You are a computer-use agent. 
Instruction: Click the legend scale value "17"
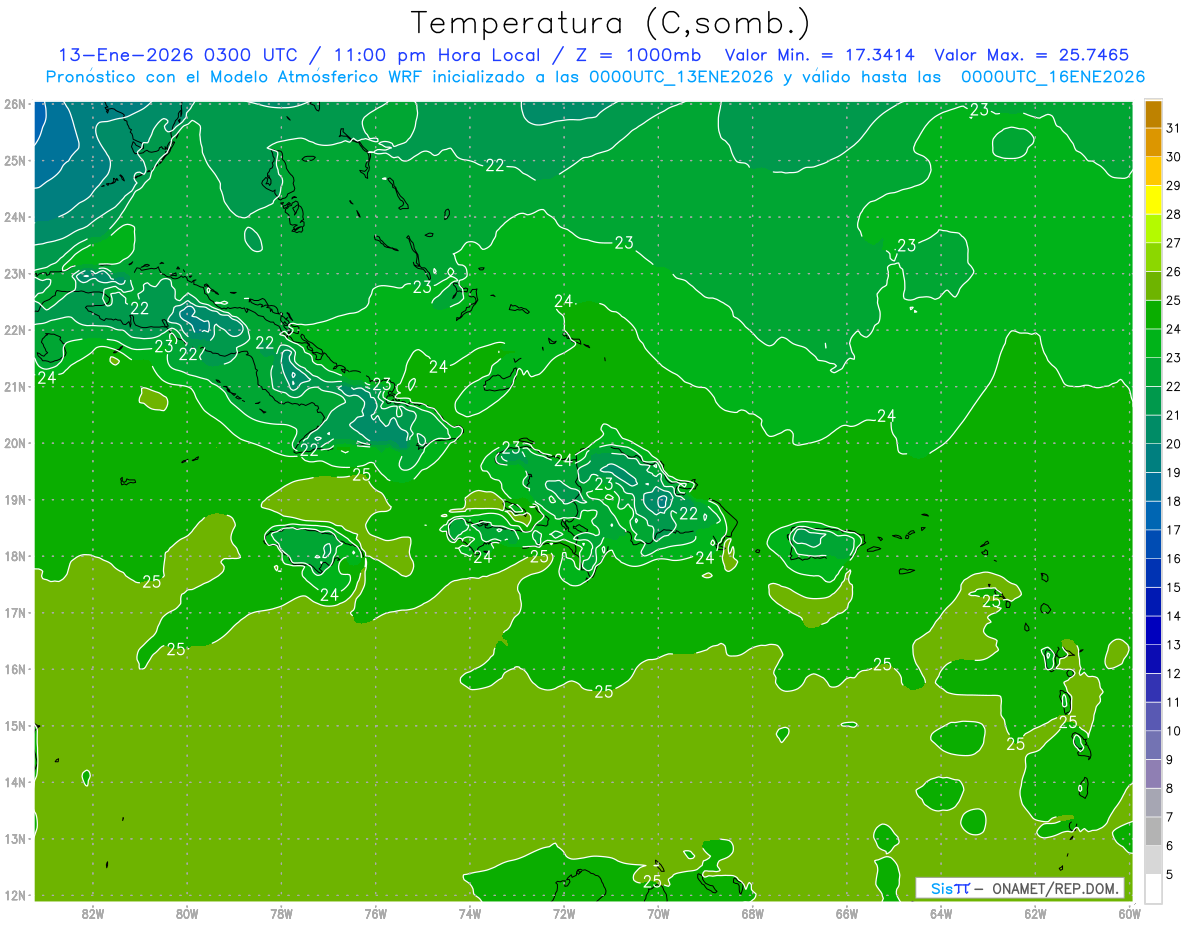coord(1173,530)
